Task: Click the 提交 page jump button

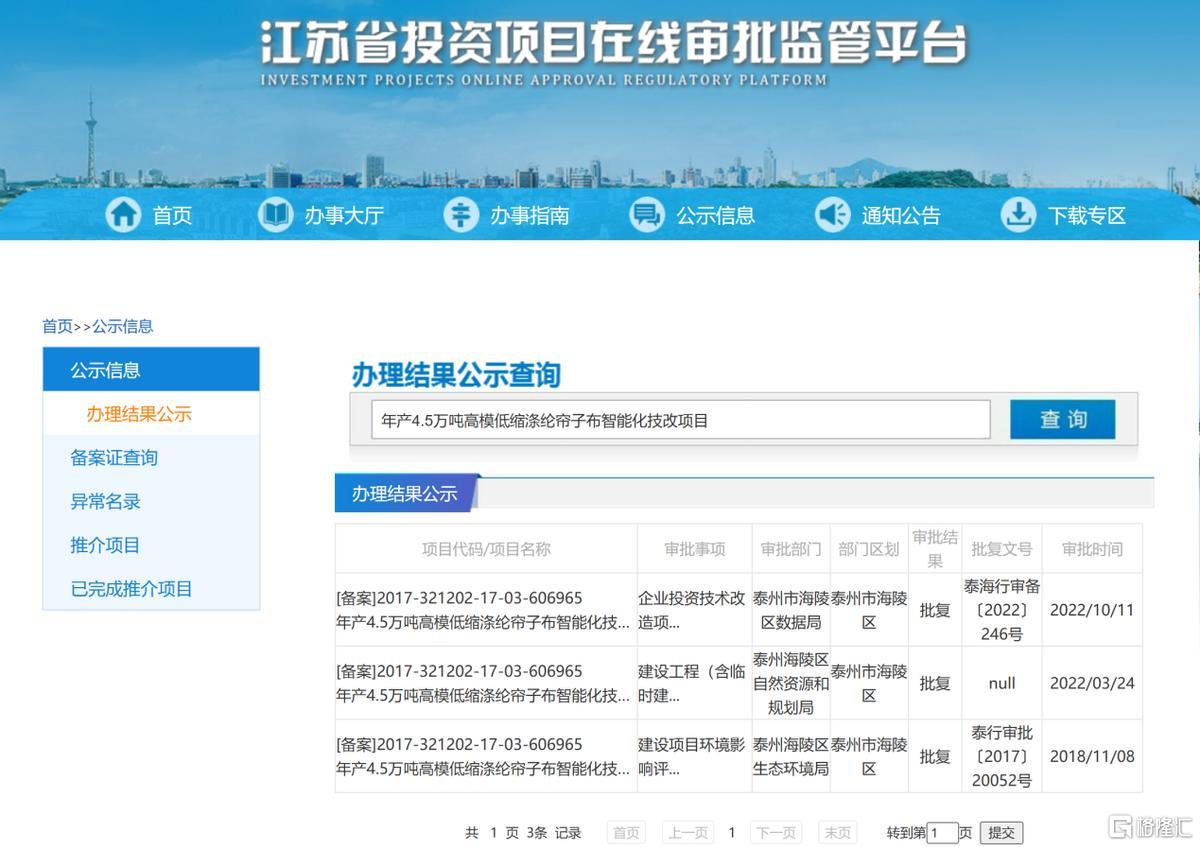Action: (1001, 832)
